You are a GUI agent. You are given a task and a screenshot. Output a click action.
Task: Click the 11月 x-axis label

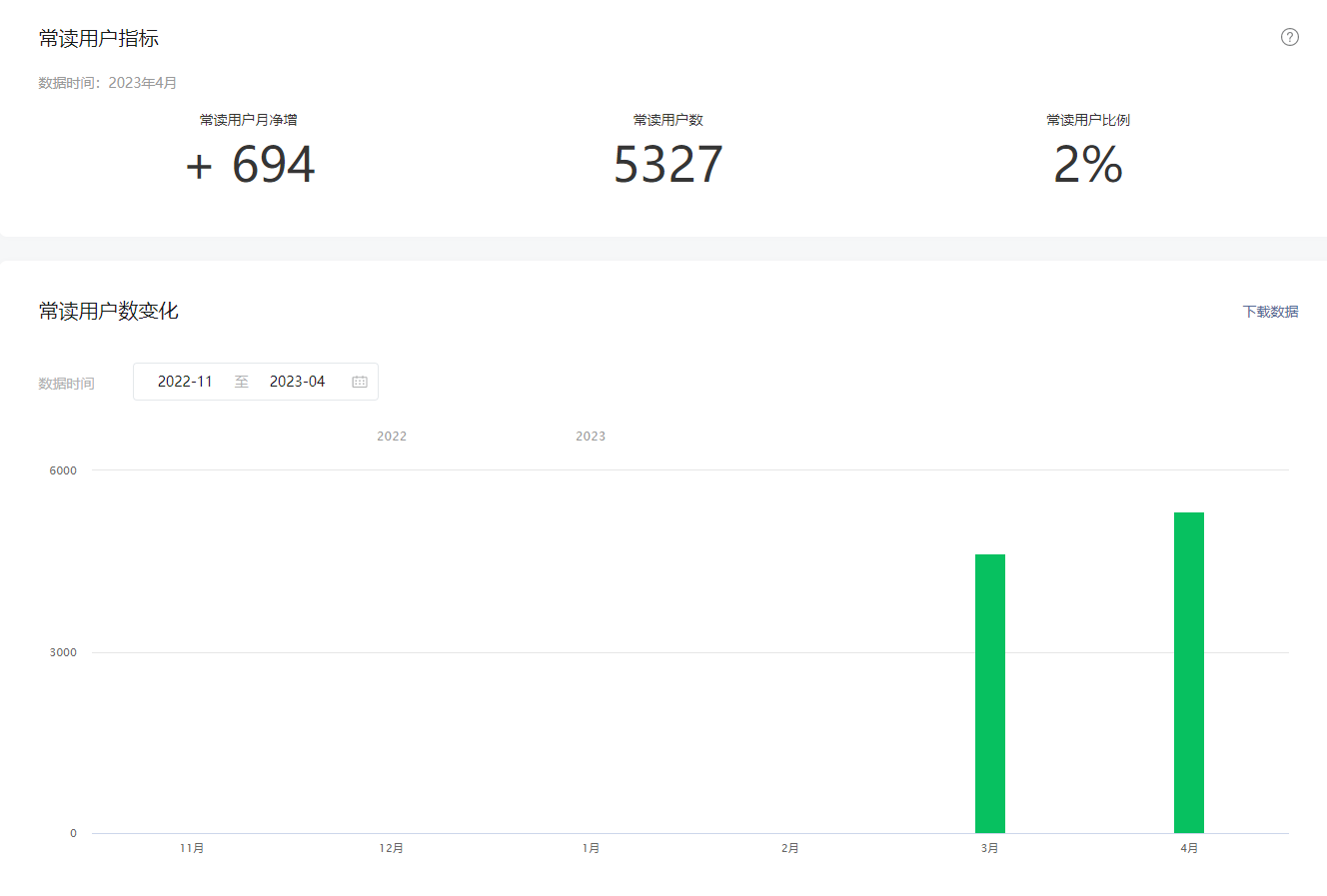[192, 848]
